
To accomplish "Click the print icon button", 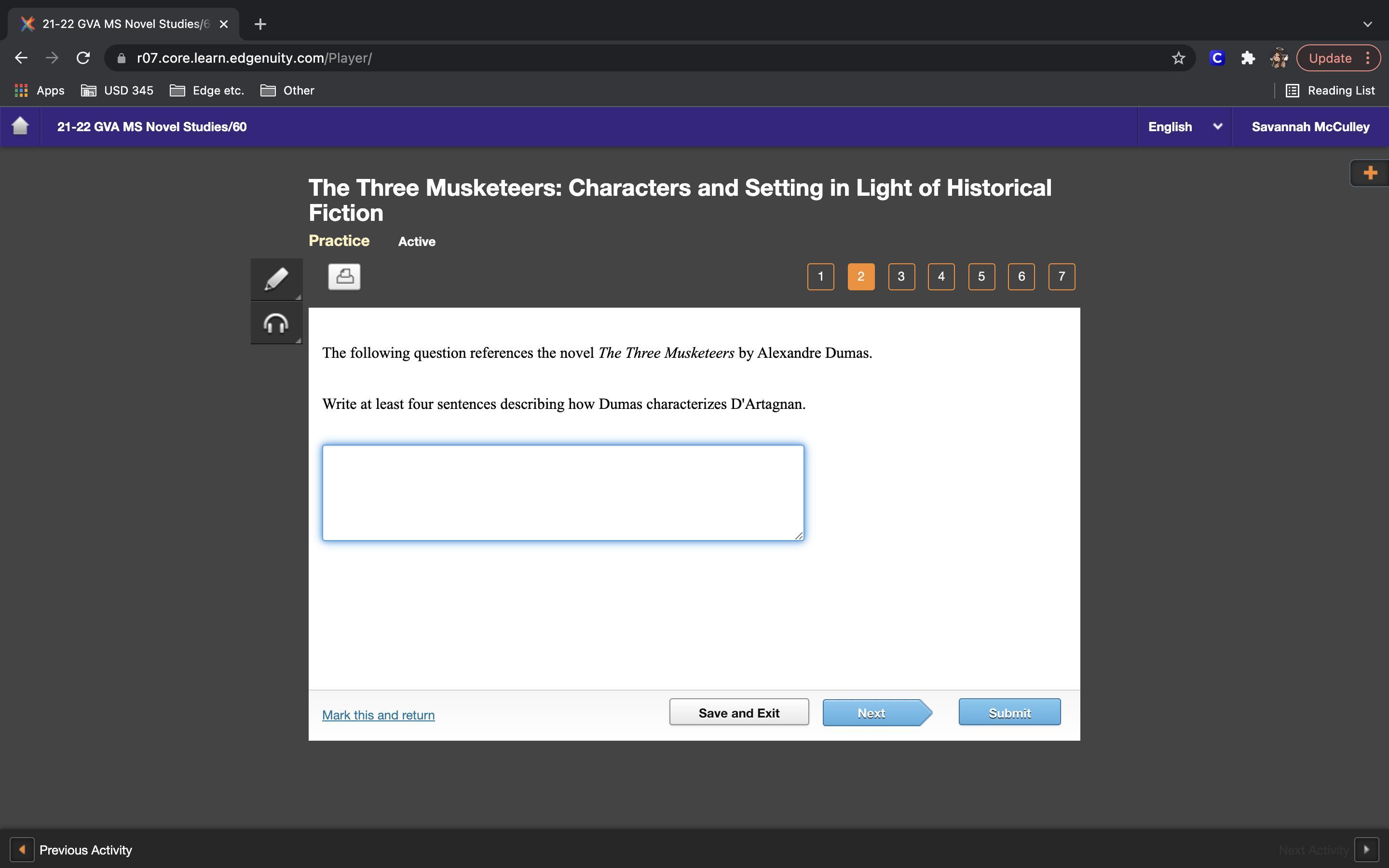I will coord(344,277).
